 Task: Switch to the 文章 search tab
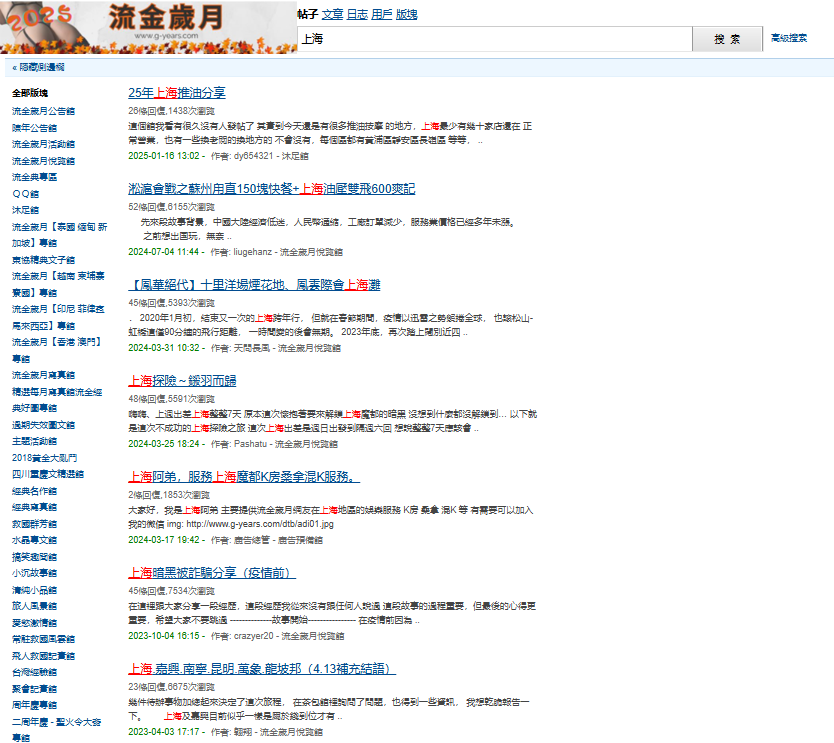(332, 14)
